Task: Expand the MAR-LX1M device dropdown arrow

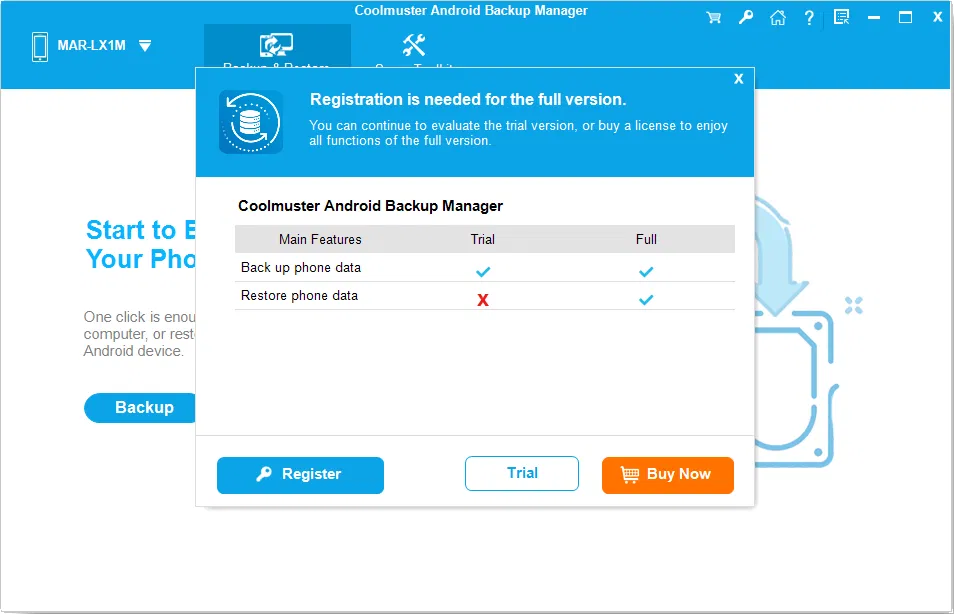Action: (145, 45)
